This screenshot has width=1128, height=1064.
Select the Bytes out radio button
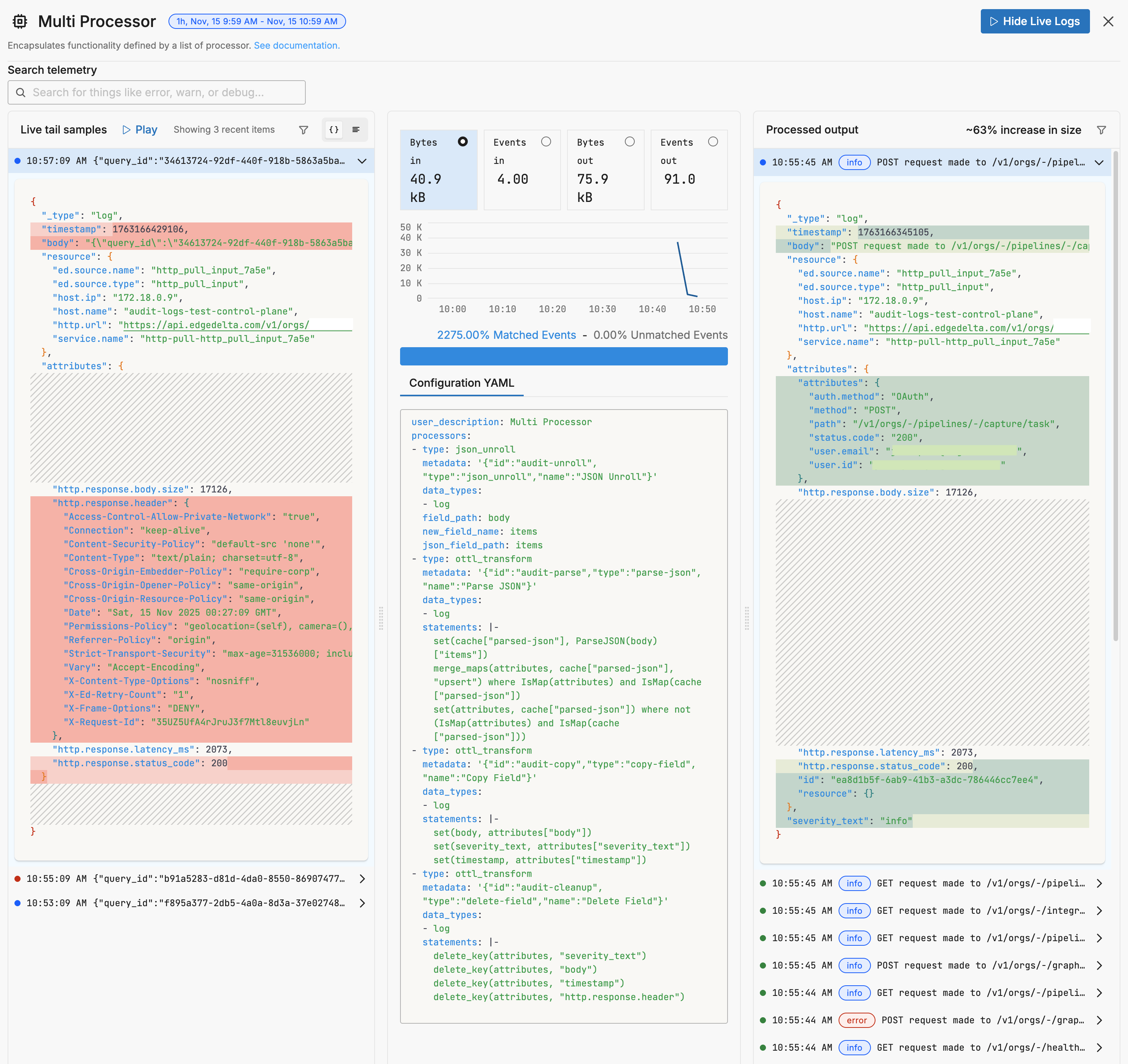coord(630,141)
